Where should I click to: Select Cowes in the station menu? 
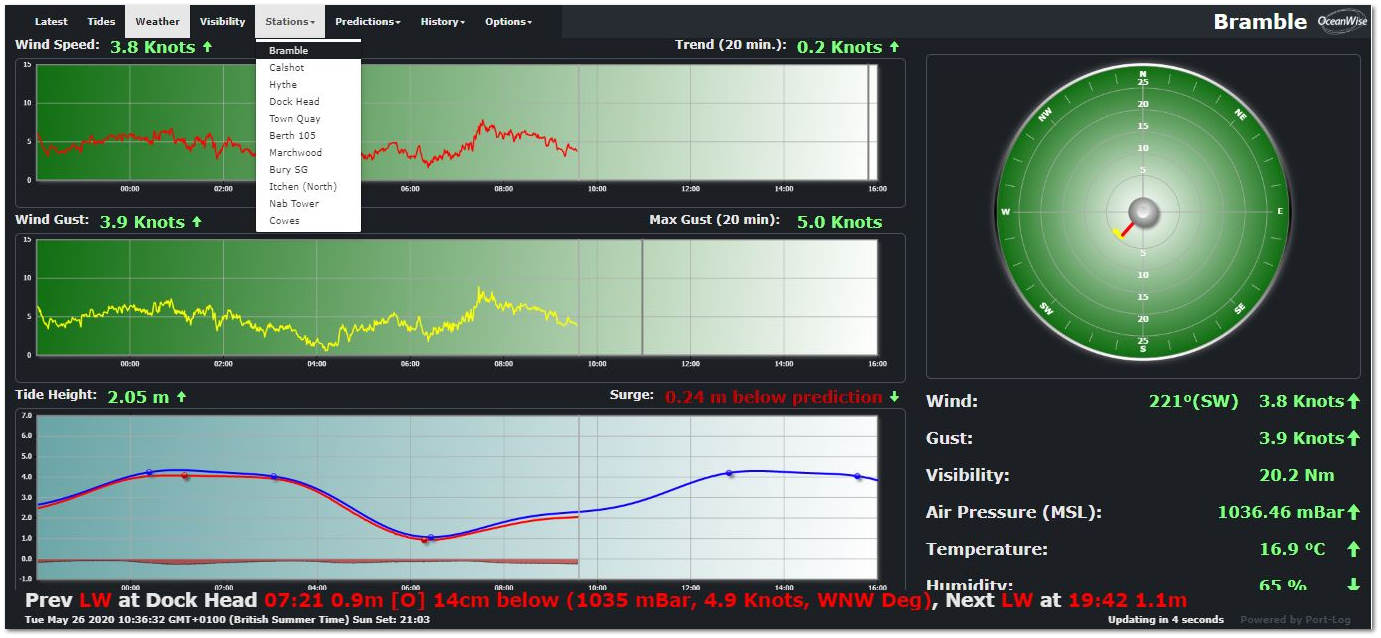click(x=284, y=221)
